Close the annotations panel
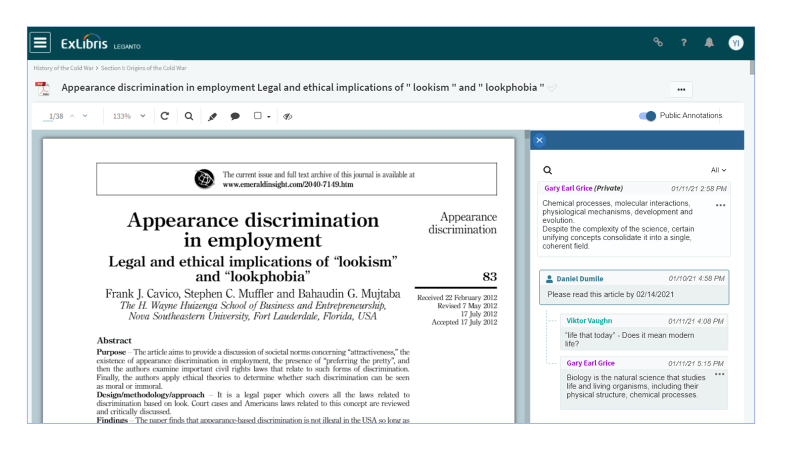 539,140
